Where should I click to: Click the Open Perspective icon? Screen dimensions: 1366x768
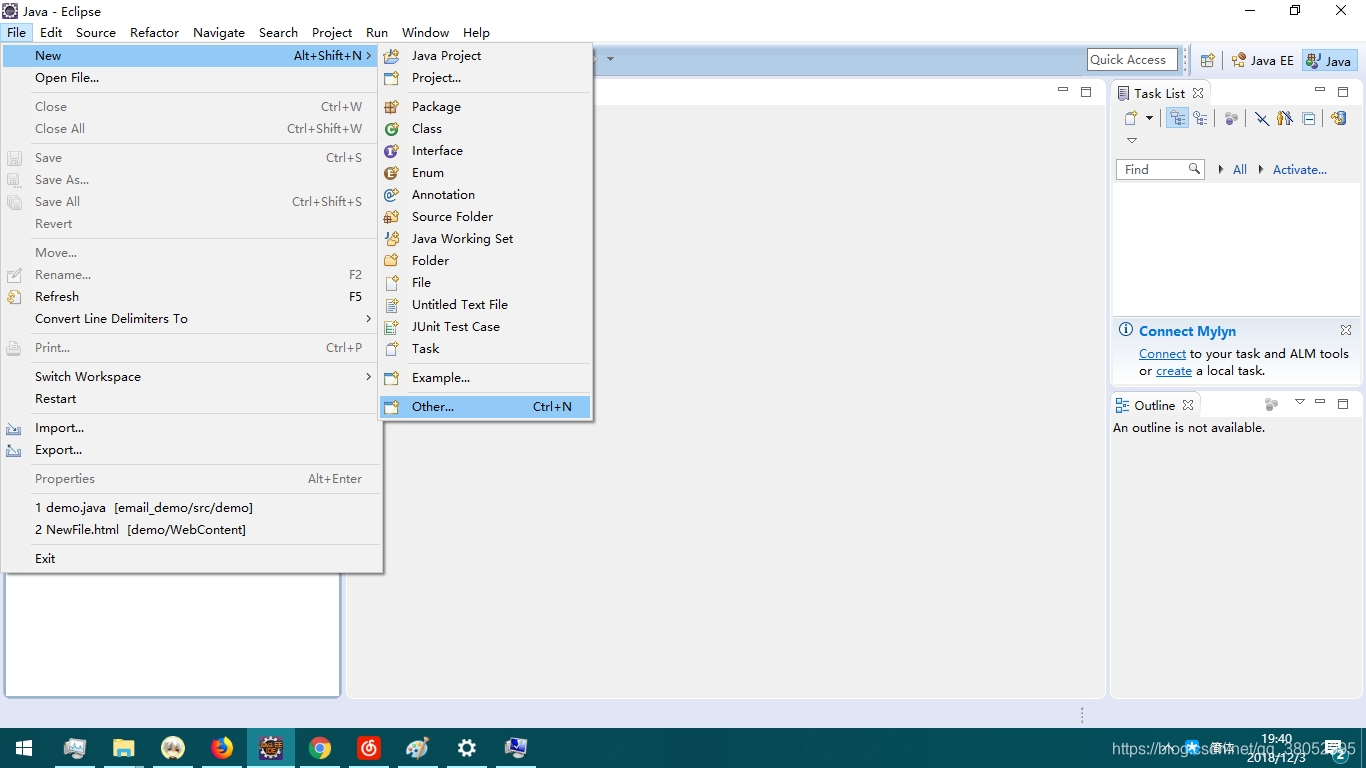click(1207, 60)
